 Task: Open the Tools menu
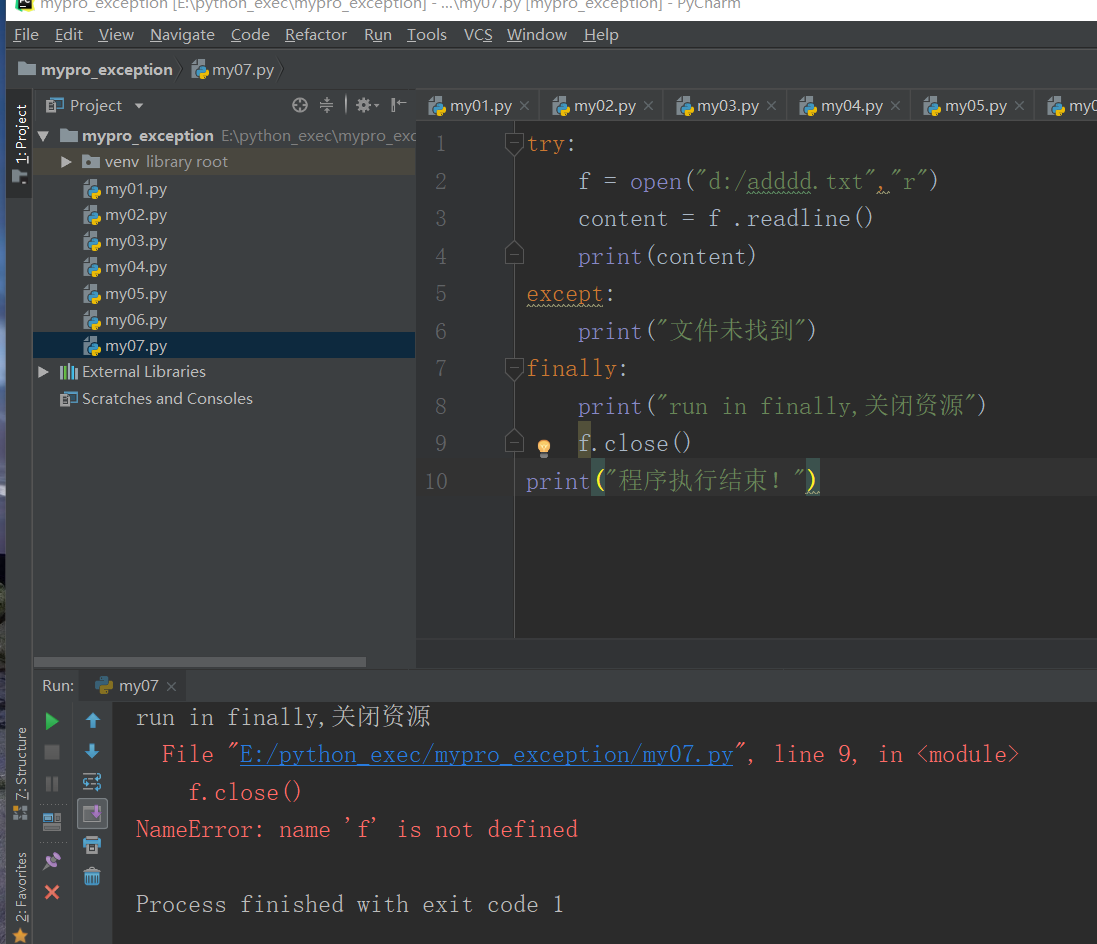427,34
